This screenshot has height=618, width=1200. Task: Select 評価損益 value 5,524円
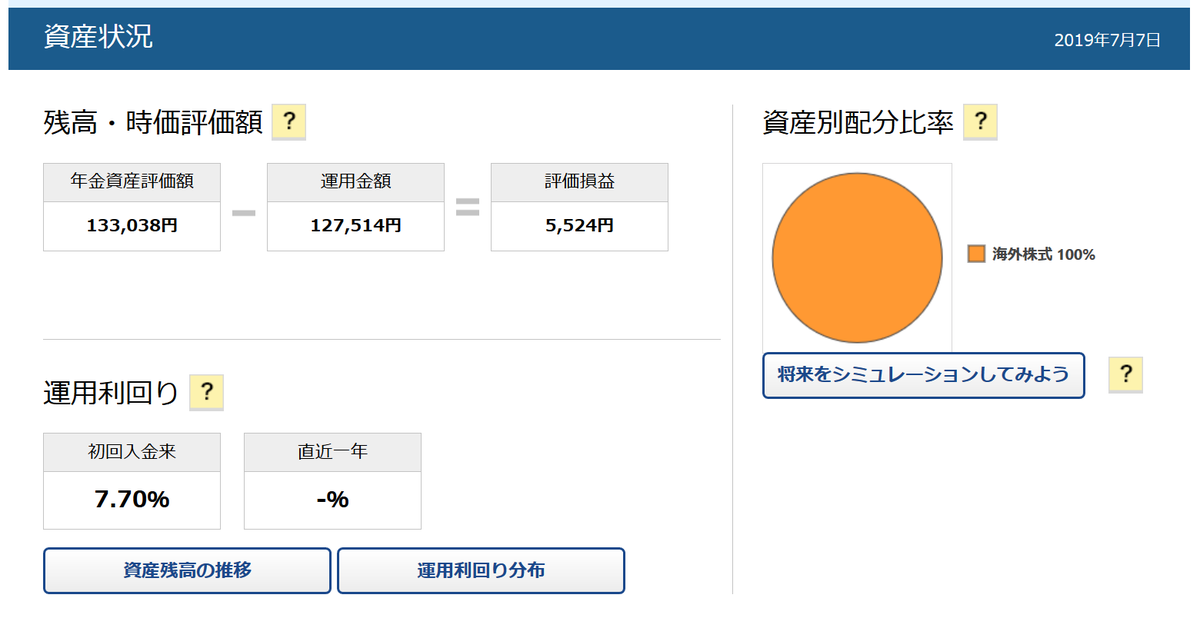(580, 226)
